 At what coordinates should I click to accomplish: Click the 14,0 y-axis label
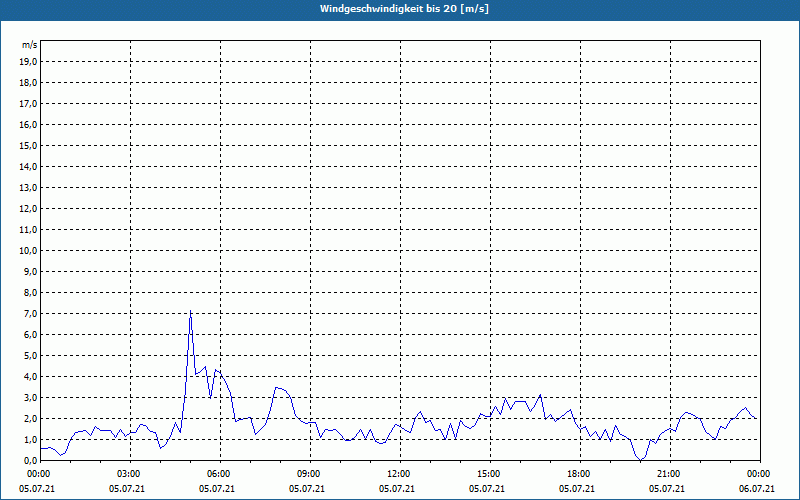[x=29, y=166]
